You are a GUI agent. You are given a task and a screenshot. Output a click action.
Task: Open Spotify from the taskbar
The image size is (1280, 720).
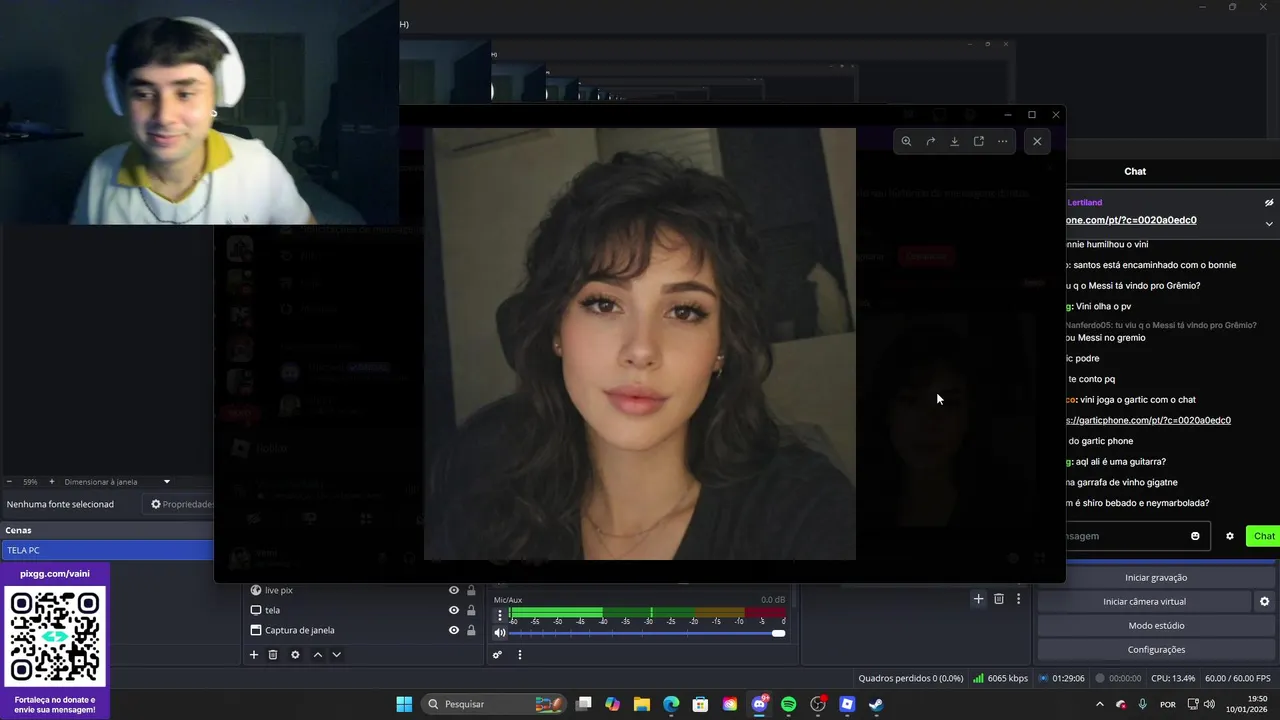[x=788, y=704]
